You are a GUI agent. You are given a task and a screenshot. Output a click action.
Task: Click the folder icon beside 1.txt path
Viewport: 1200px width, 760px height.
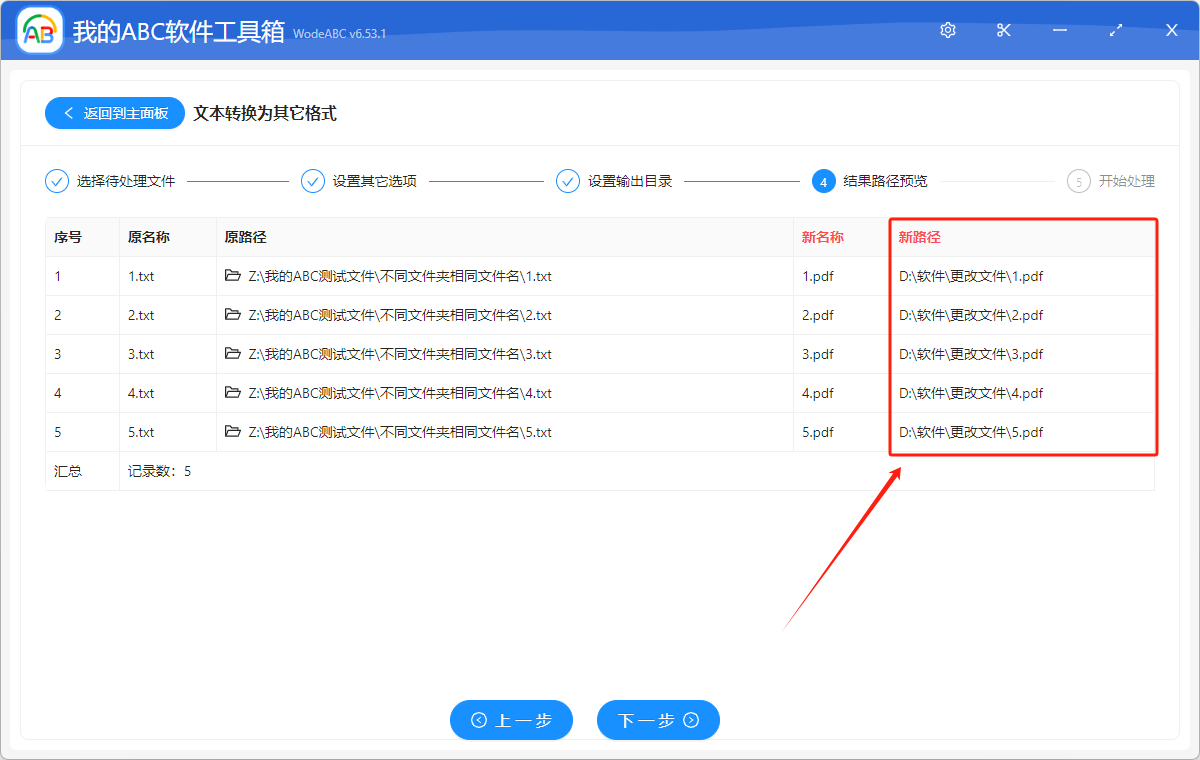coord(233,276)
